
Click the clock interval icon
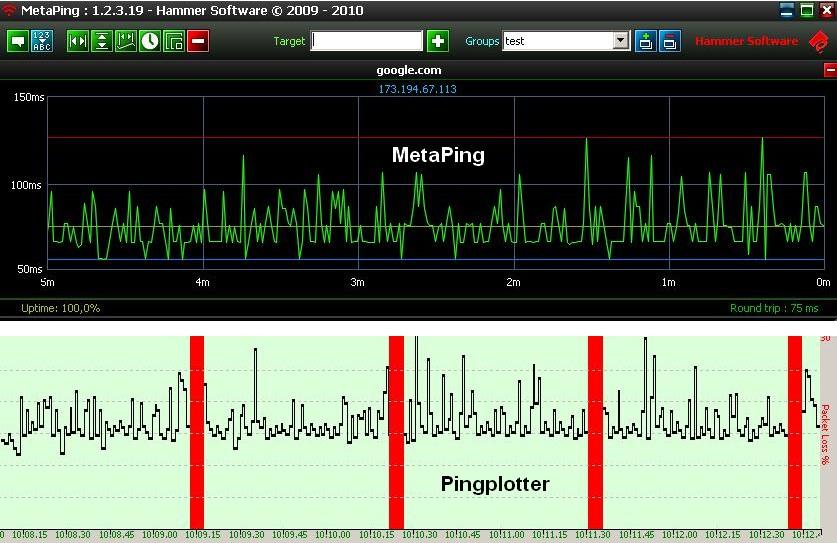point(150,41)
